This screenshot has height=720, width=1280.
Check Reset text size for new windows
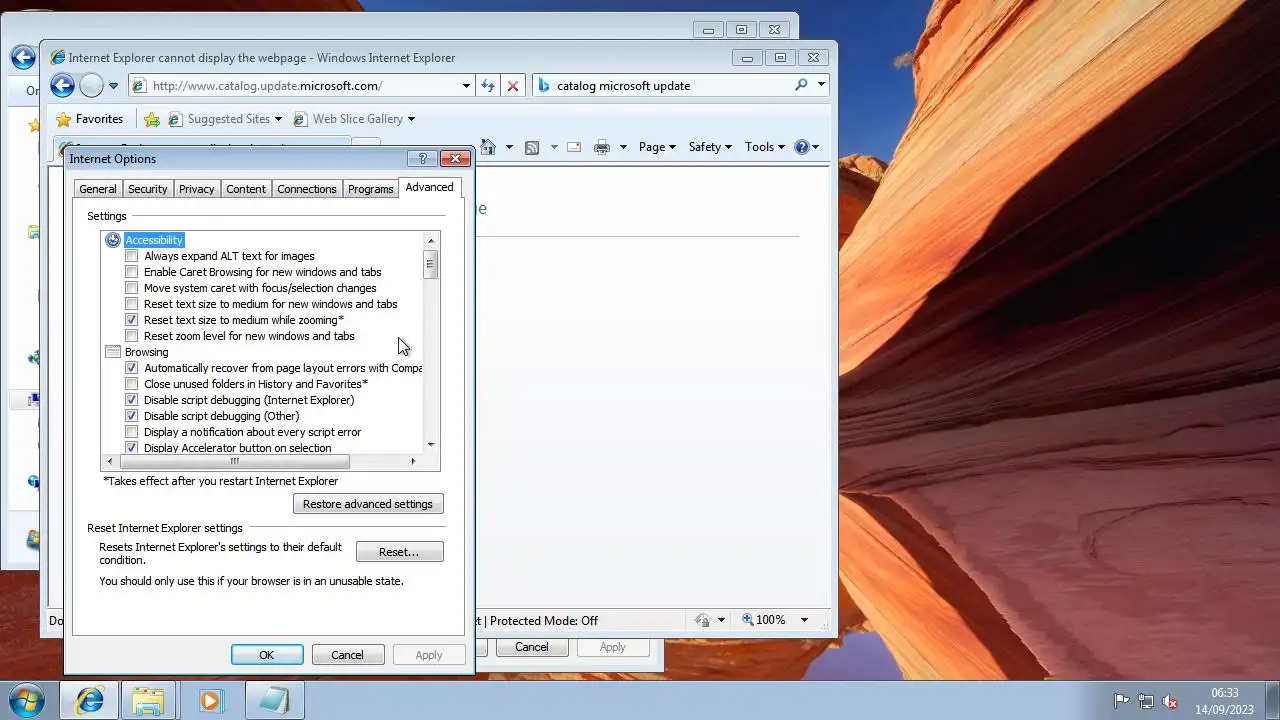pos(131,304)
